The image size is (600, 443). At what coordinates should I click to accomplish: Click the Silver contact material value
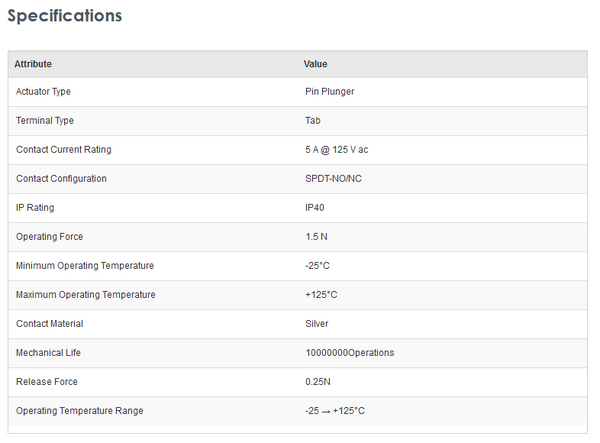[x=317, y=324]
